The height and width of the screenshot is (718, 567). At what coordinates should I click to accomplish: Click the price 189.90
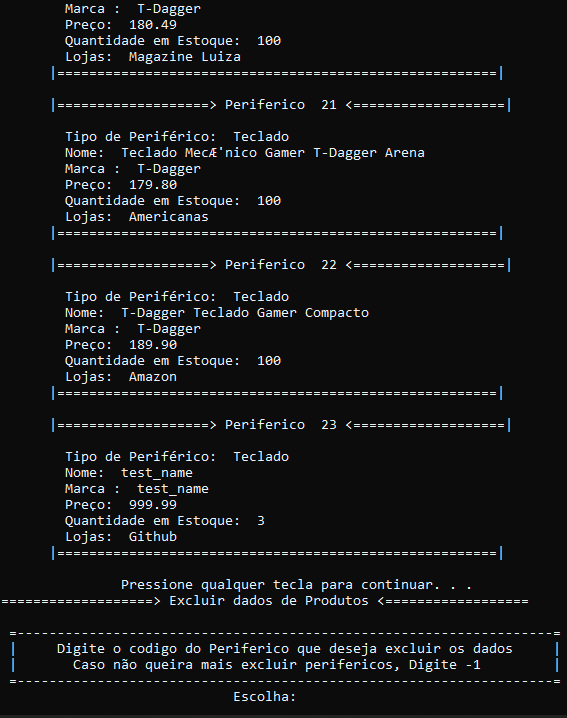click(x=153, y=344)
